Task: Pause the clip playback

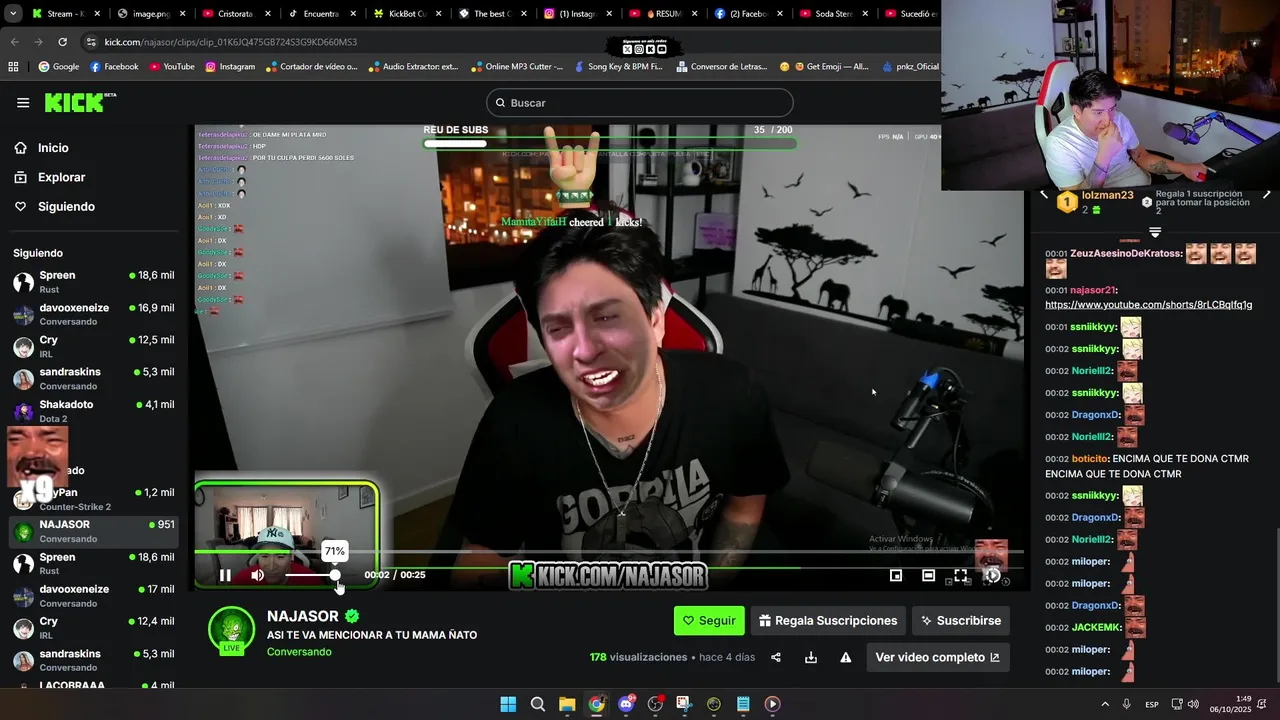Action: (225, 575)
